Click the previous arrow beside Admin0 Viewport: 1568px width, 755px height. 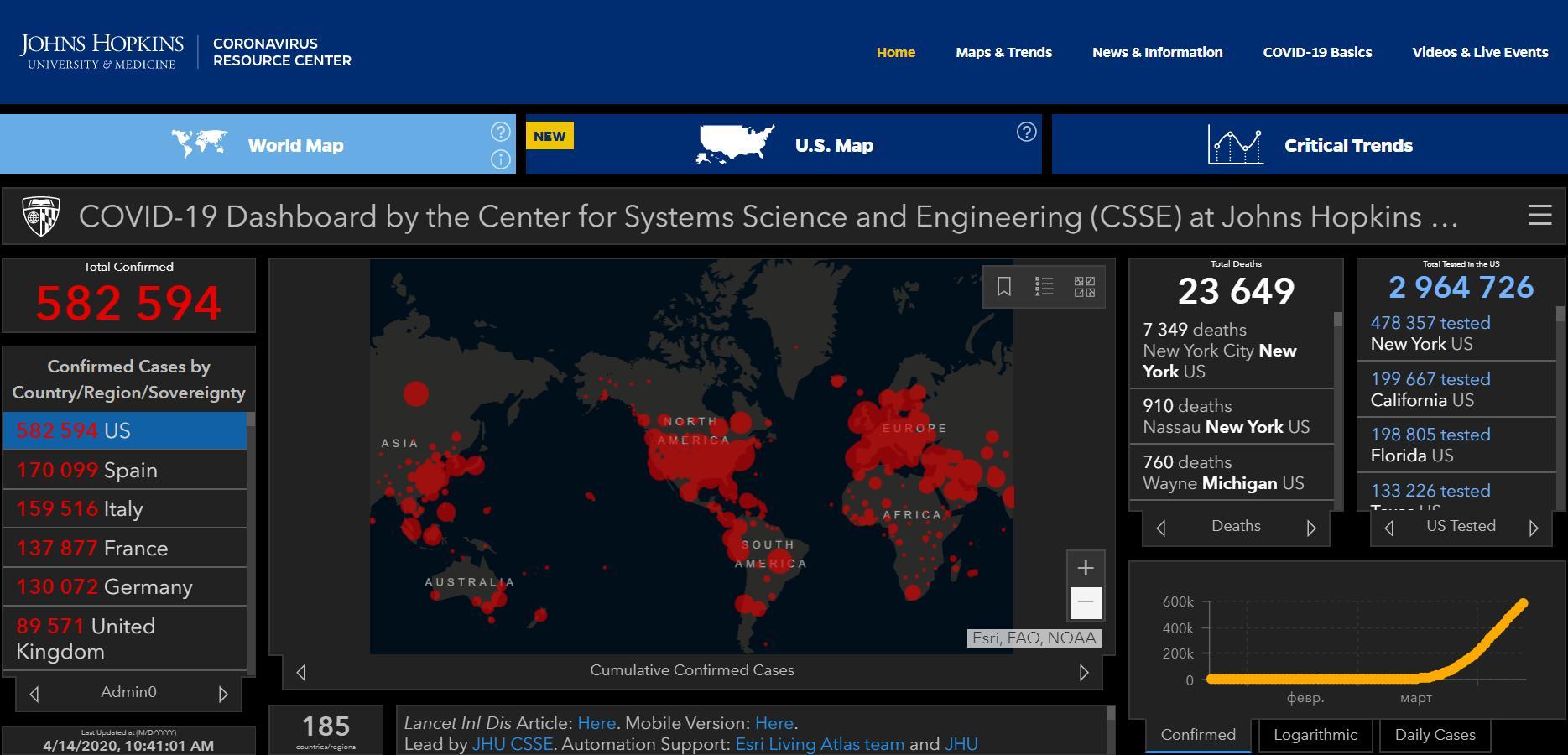pos(34,694)
